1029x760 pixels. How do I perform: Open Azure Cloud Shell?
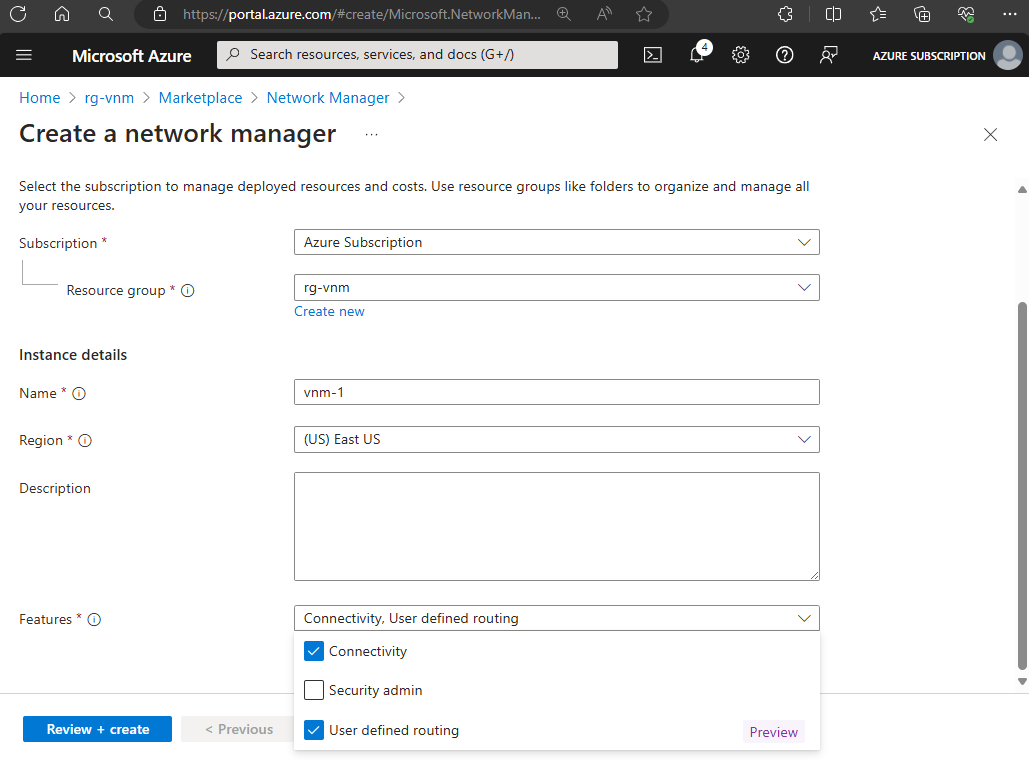pyautogui.click(x=653, y=55)
